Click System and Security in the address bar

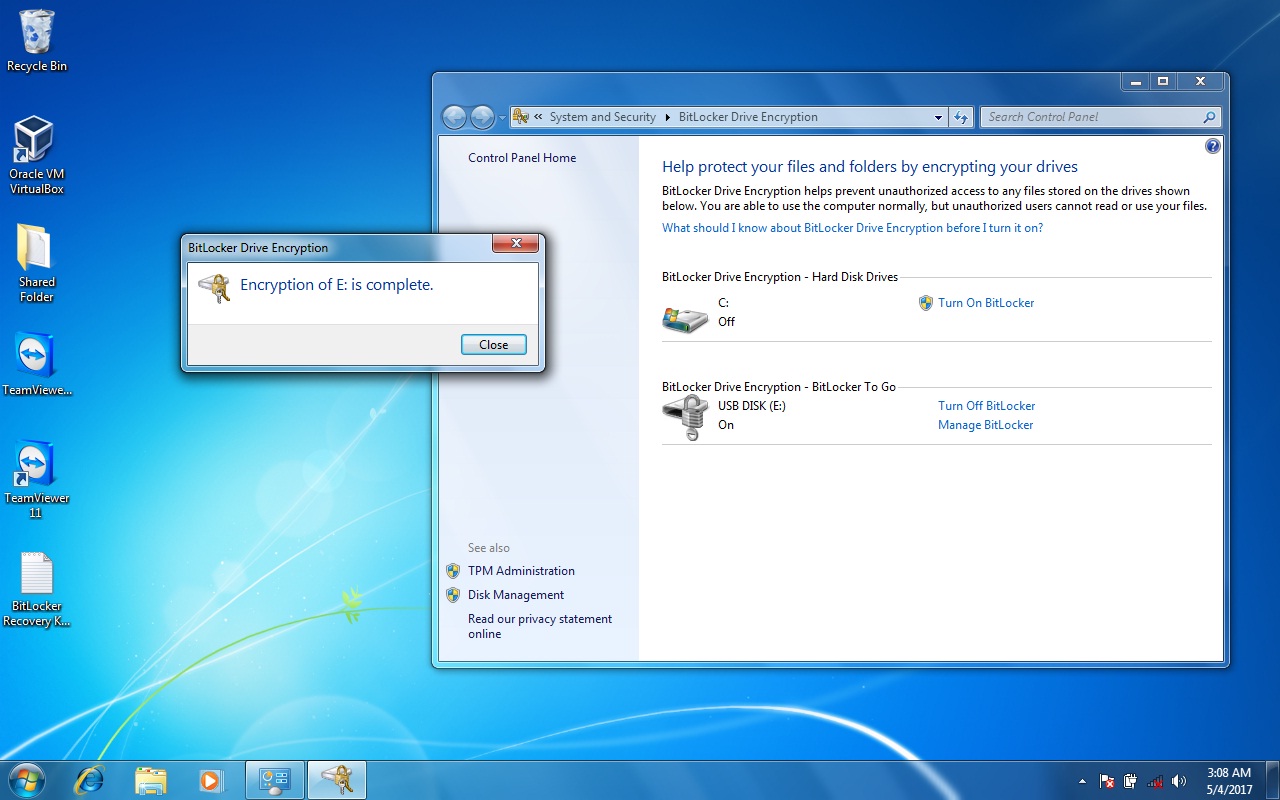[x=603, y=117]
